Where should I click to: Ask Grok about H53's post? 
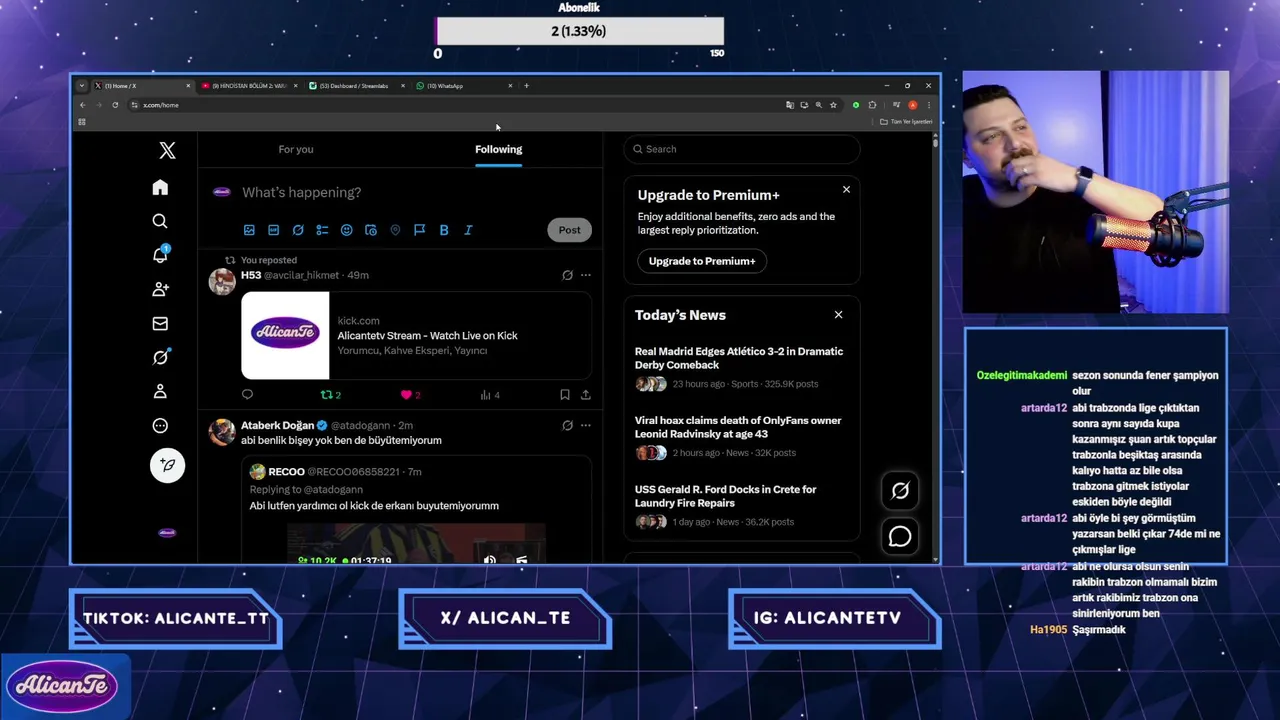pyautogui.click(x=567, y=275)
